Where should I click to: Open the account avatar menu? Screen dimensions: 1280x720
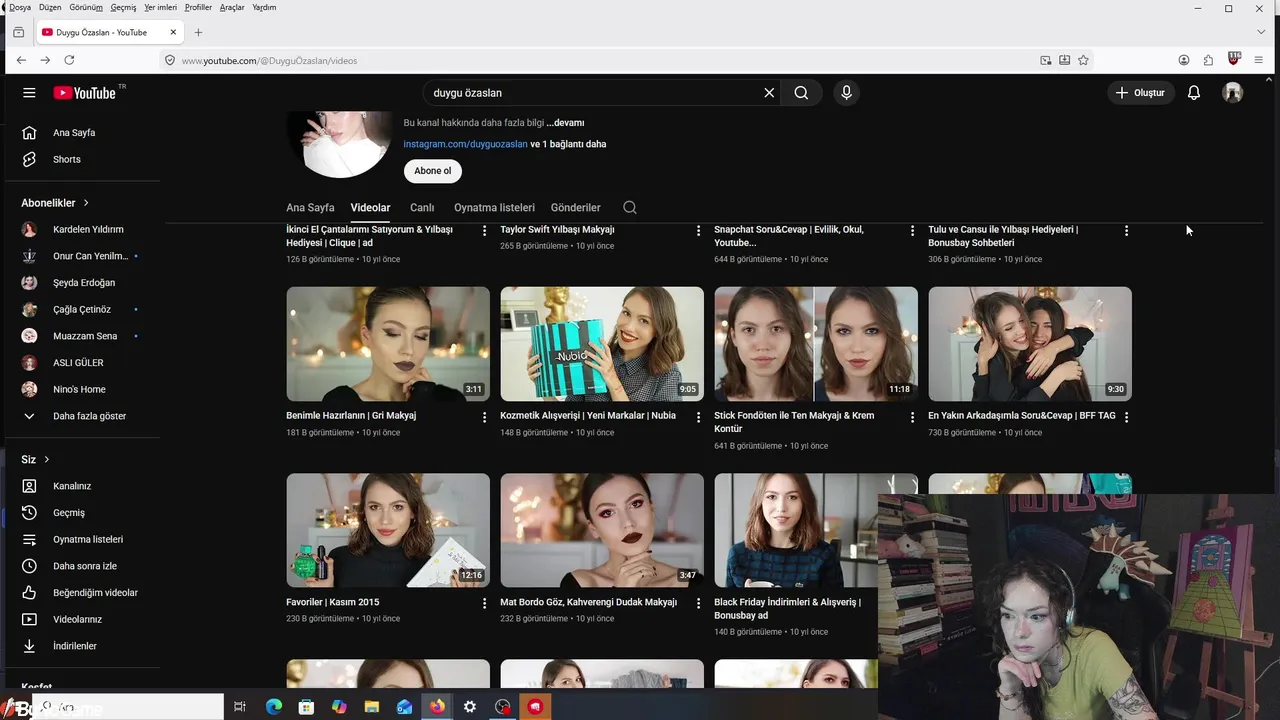(1233, 93)
